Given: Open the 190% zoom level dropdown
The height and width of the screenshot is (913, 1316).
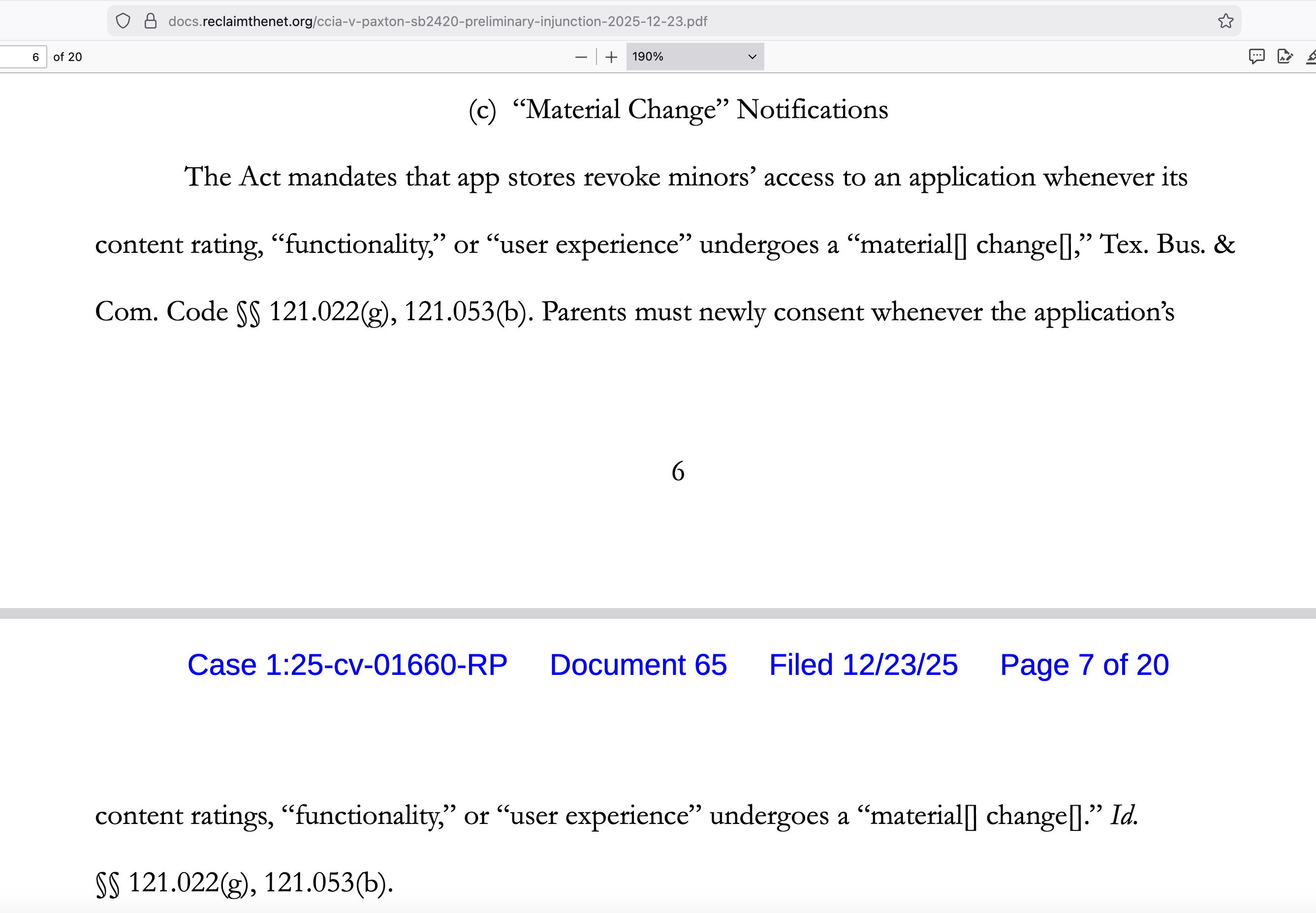Looking at the screenshot, I should (687, 57).
